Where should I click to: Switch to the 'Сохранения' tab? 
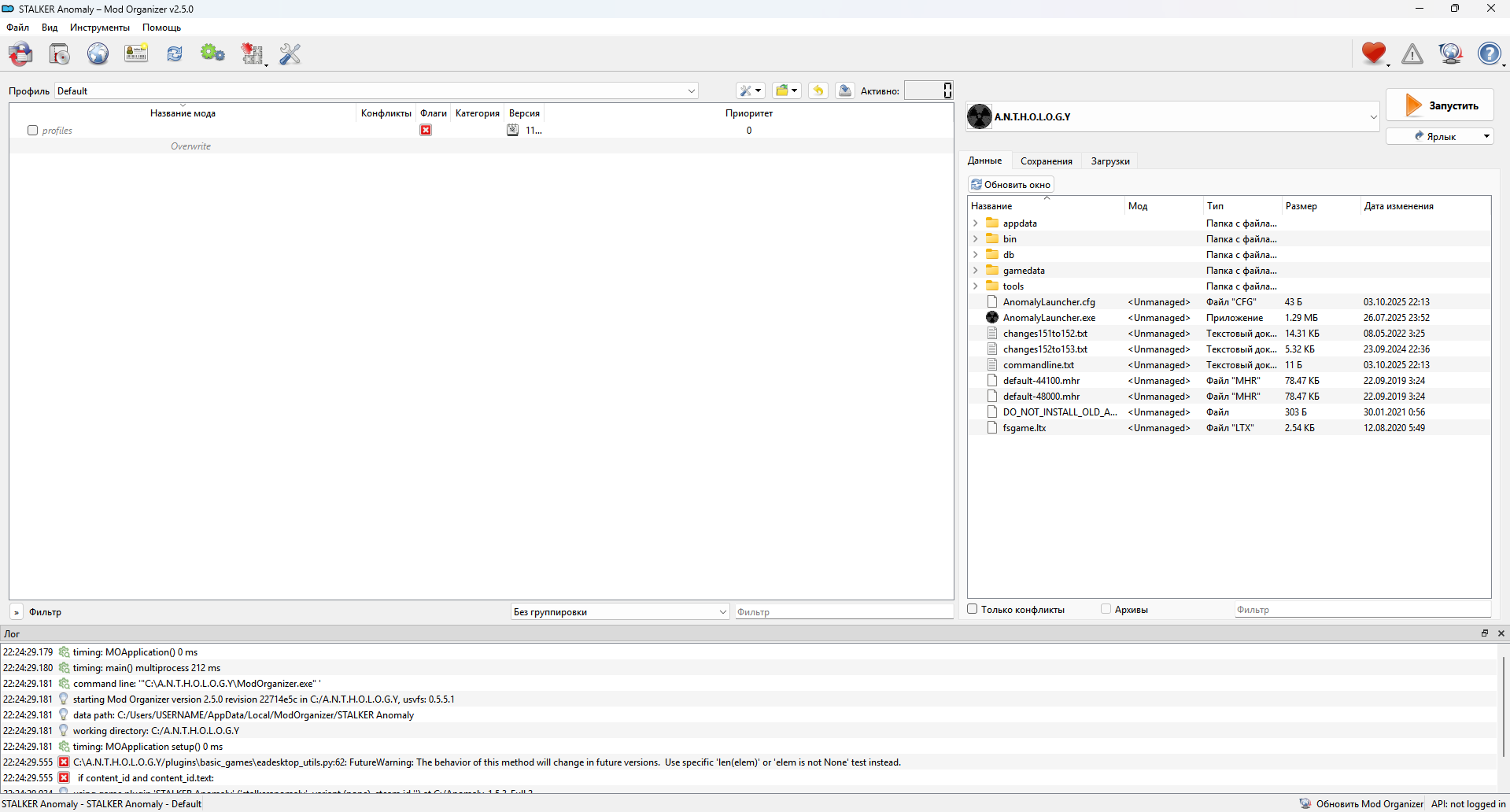[1046, 161]
